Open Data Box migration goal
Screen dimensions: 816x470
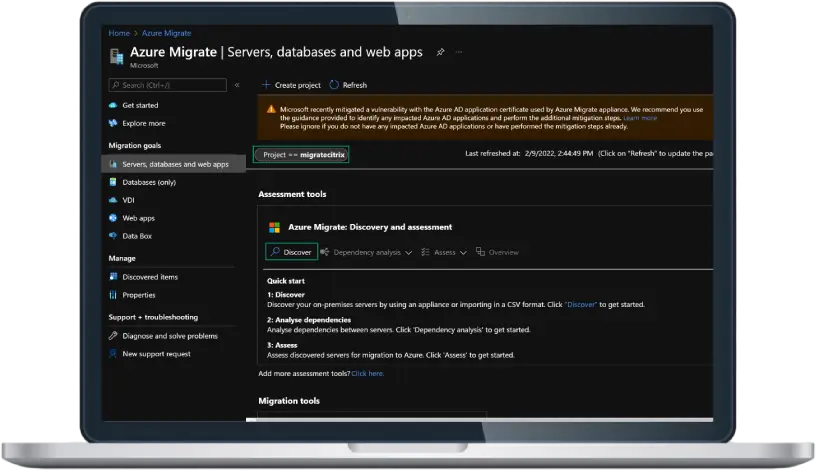(x=137, y=236)
